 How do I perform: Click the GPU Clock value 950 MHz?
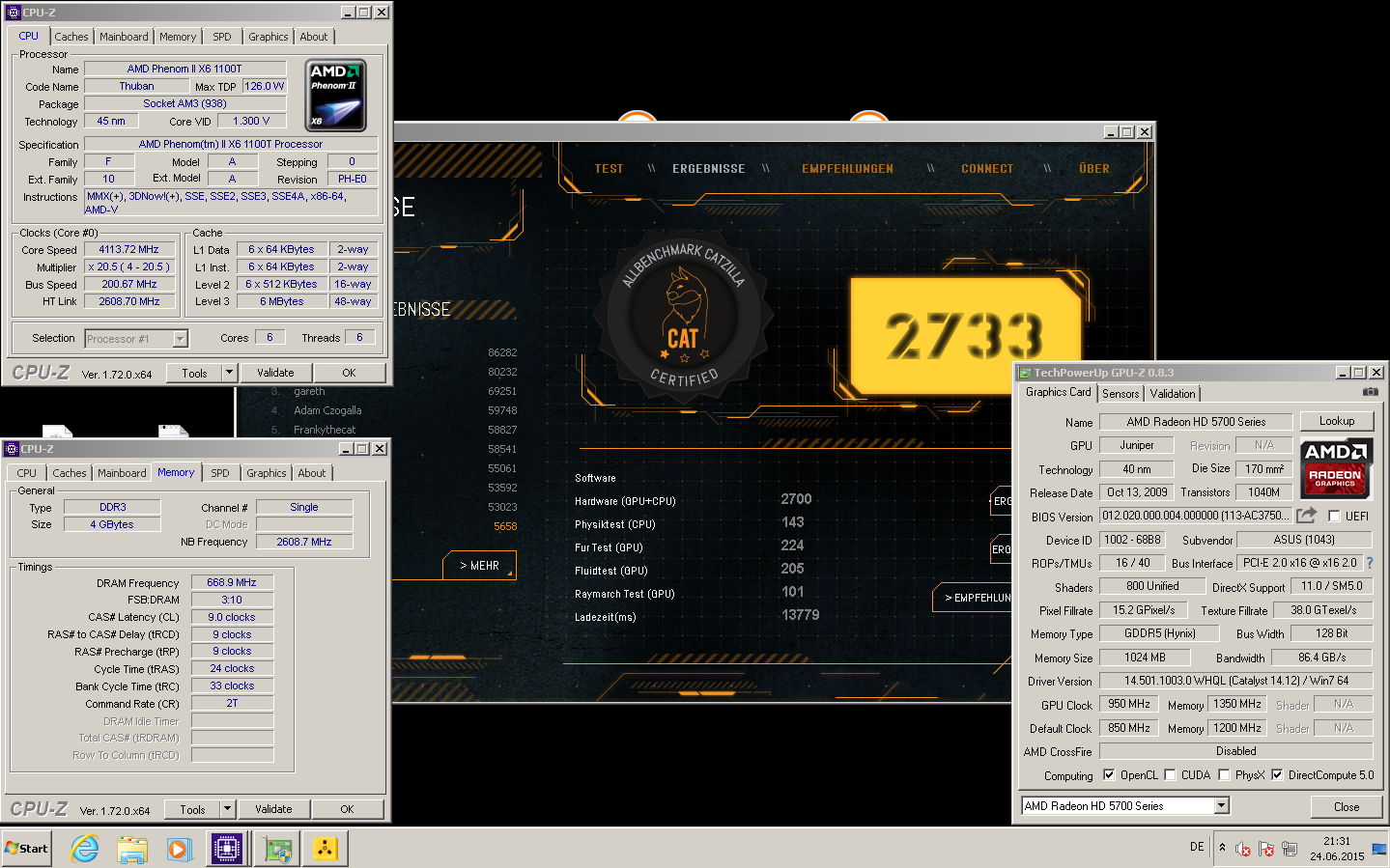click(x=1129, y=704)
